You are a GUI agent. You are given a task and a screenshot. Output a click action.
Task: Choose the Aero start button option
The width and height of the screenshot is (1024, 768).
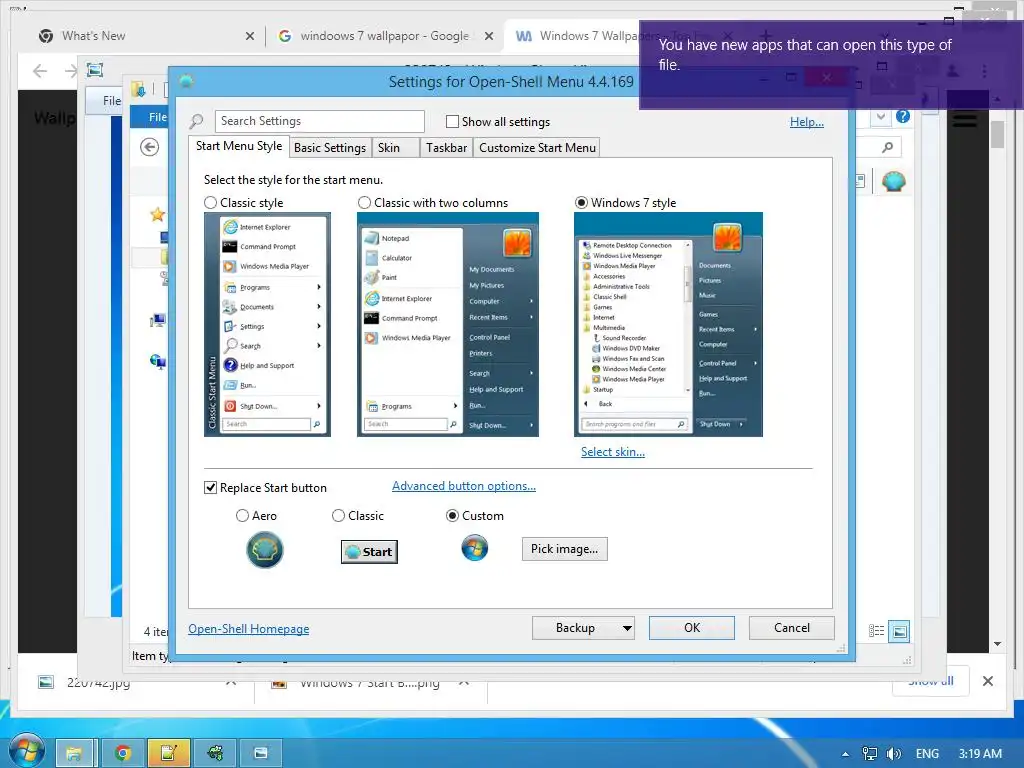[242, 516]
